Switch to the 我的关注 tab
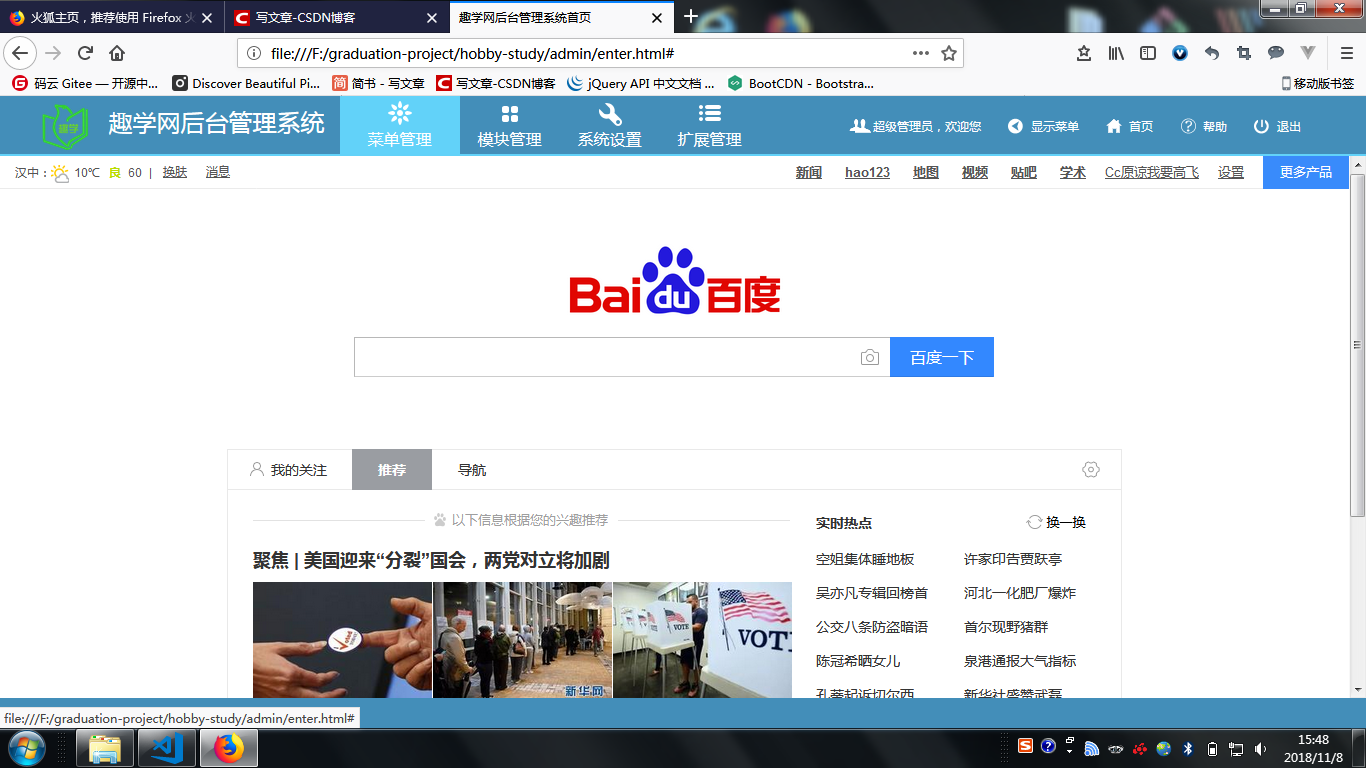This screenshot has height=768, width=1366. 289,470
